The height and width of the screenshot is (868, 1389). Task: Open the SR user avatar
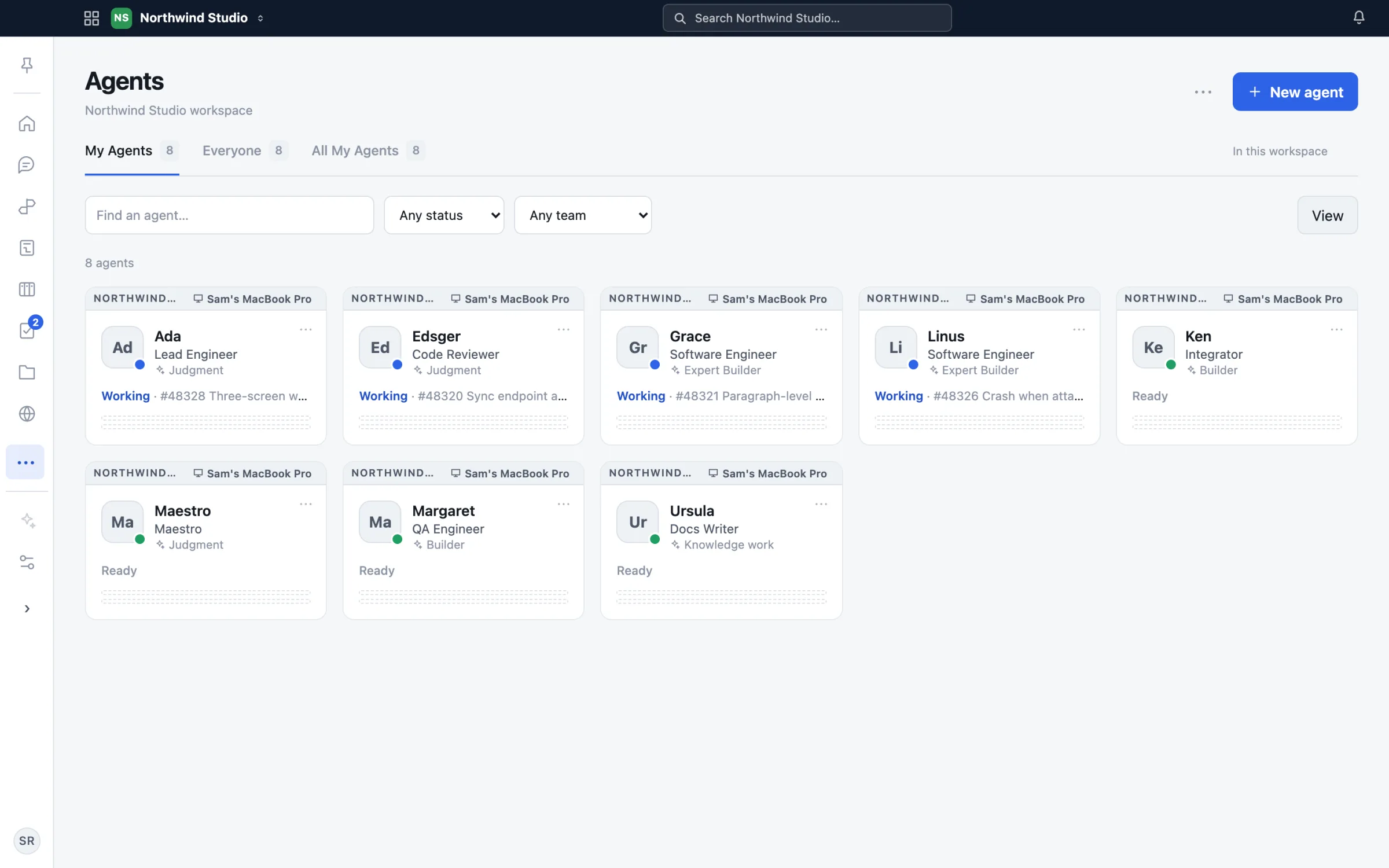click(x=27, y=840)
